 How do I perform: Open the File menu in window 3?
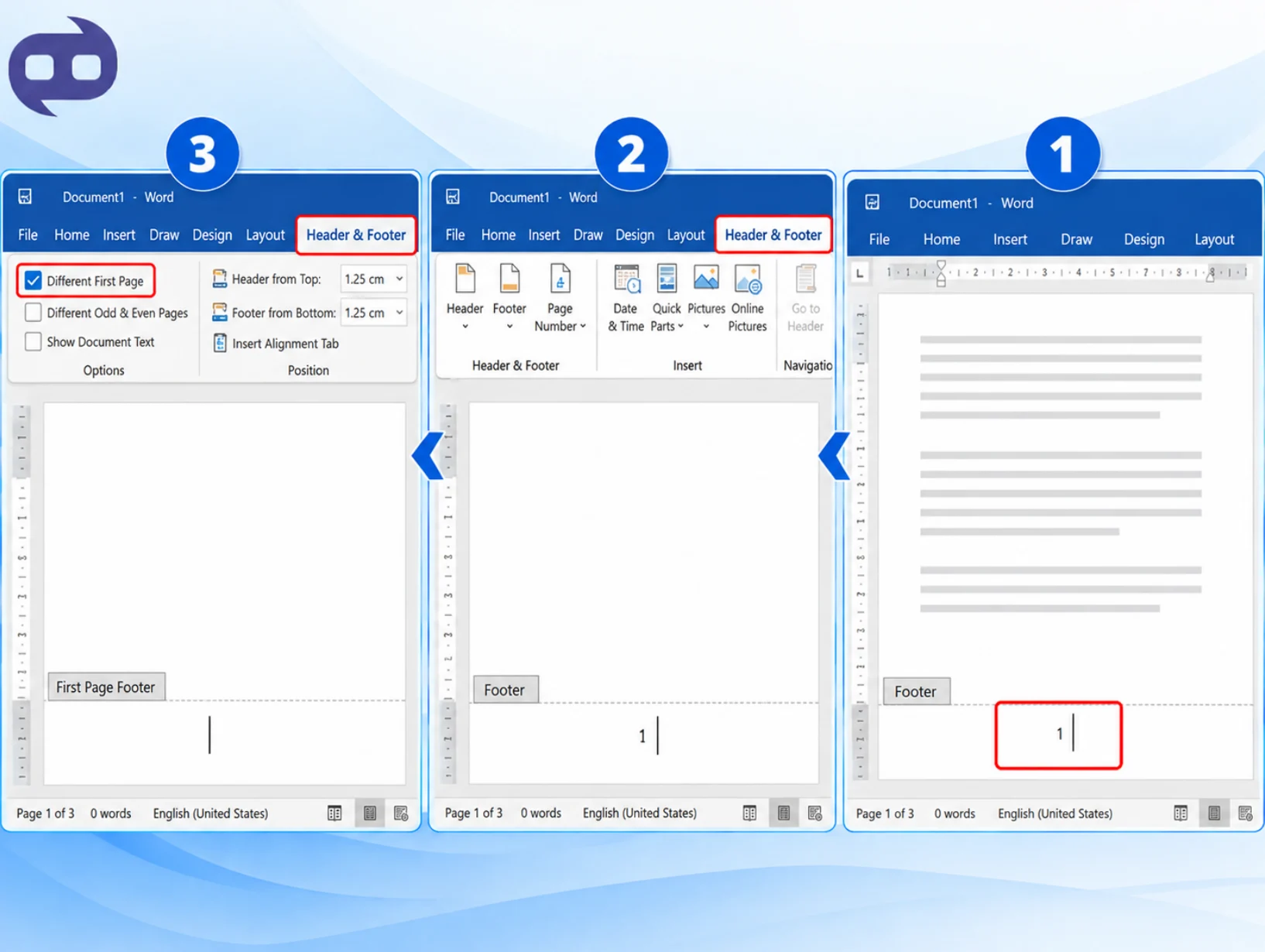pyautogui.click(x=28, y=235)
